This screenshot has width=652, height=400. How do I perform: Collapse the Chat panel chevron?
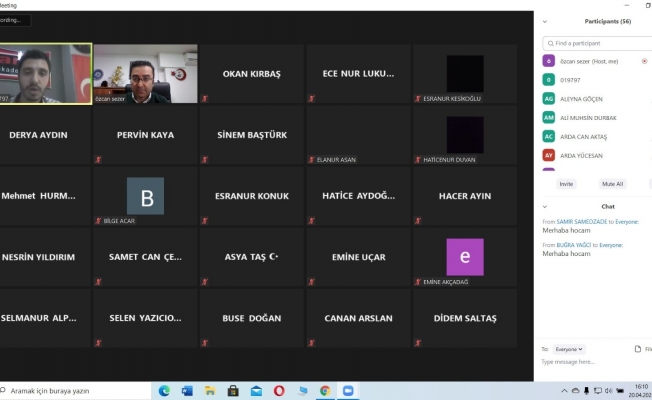(545, 206)
